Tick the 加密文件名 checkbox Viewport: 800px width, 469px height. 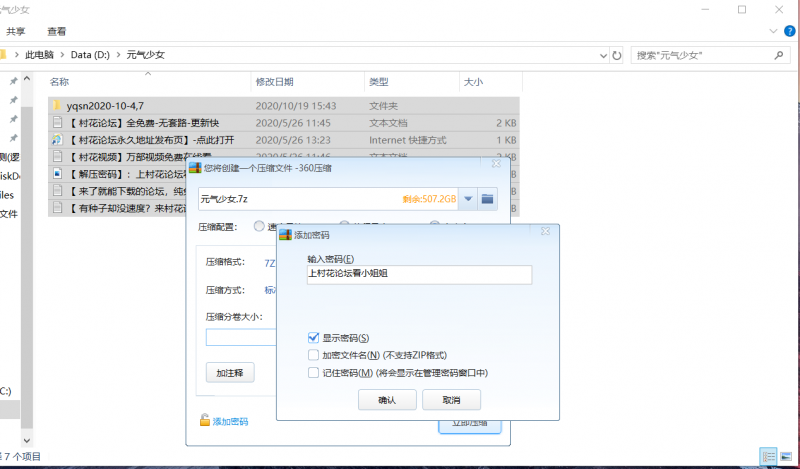pyautogui.click(x=313, y=355)
